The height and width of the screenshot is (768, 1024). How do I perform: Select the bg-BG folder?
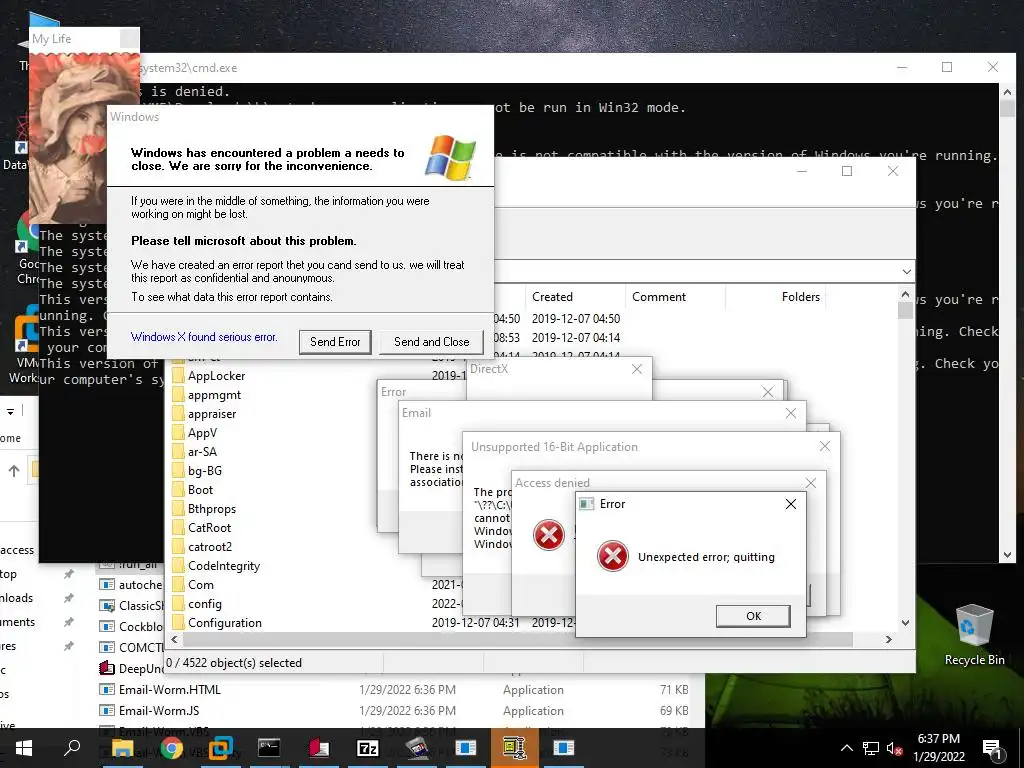coord(205,470)
